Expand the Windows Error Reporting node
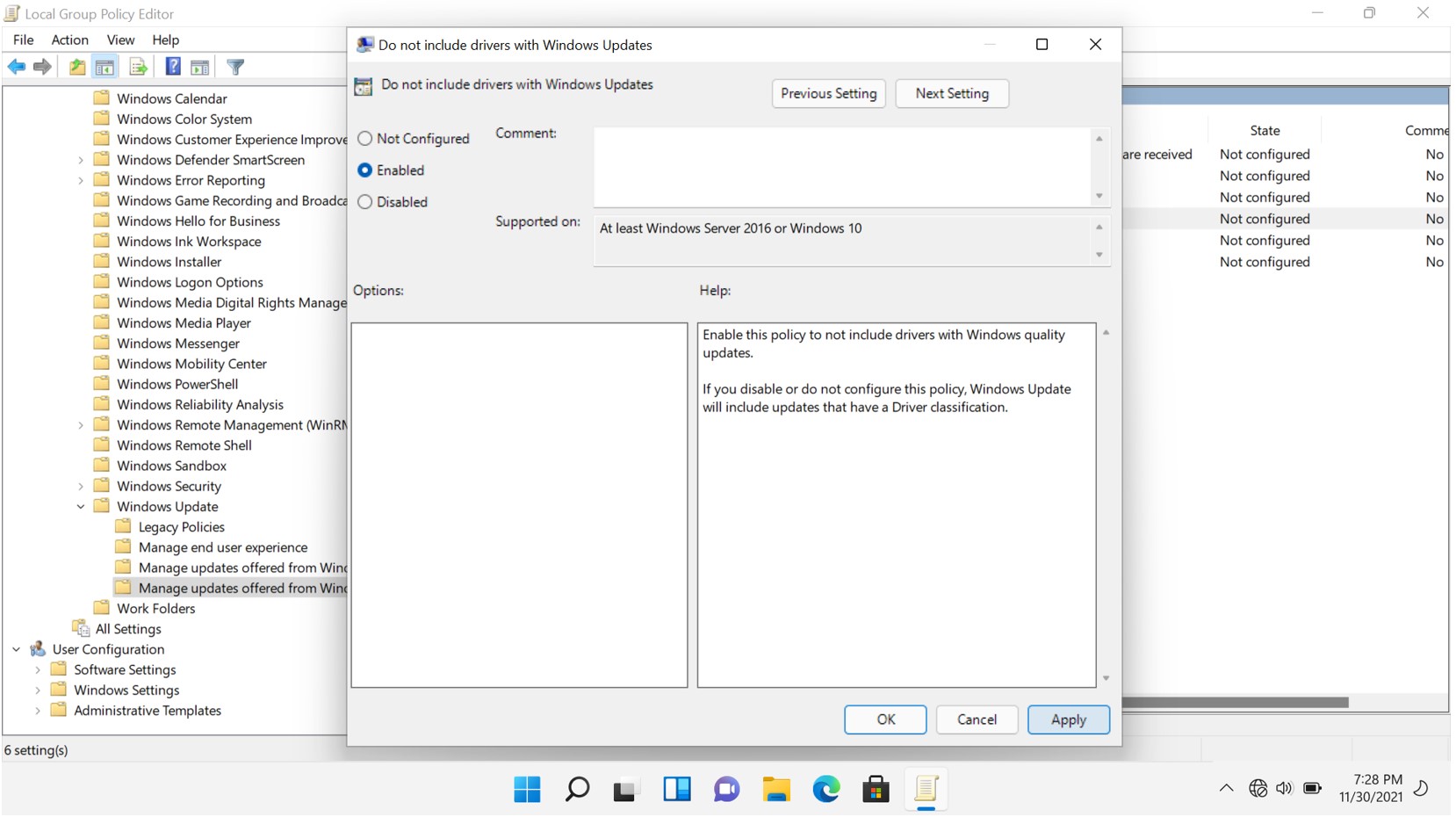1456x817 pixels. coord(81,180)
